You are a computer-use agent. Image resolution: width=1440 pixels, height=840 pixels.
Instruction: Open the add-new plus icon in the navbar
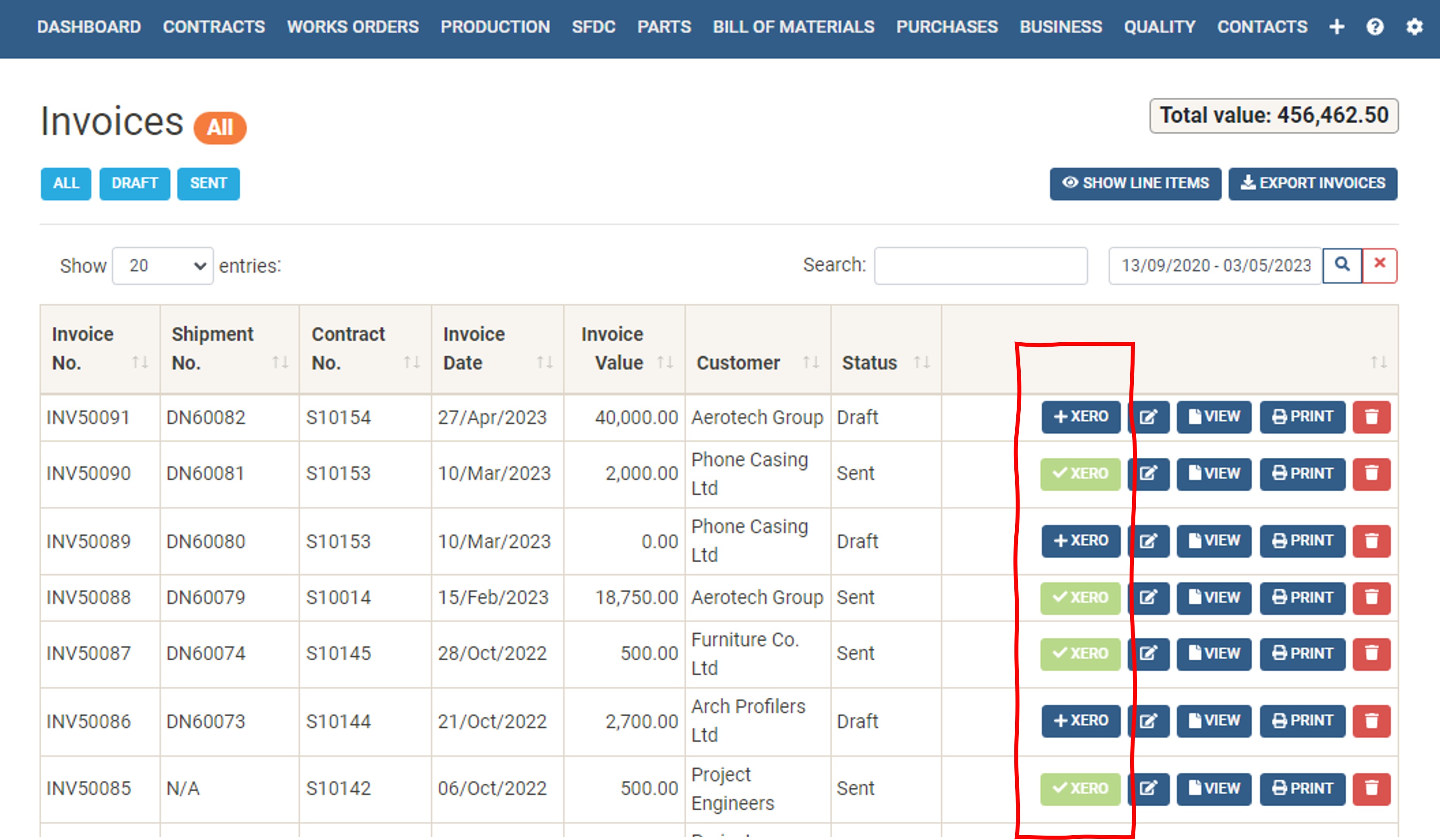click(1336, 27)
